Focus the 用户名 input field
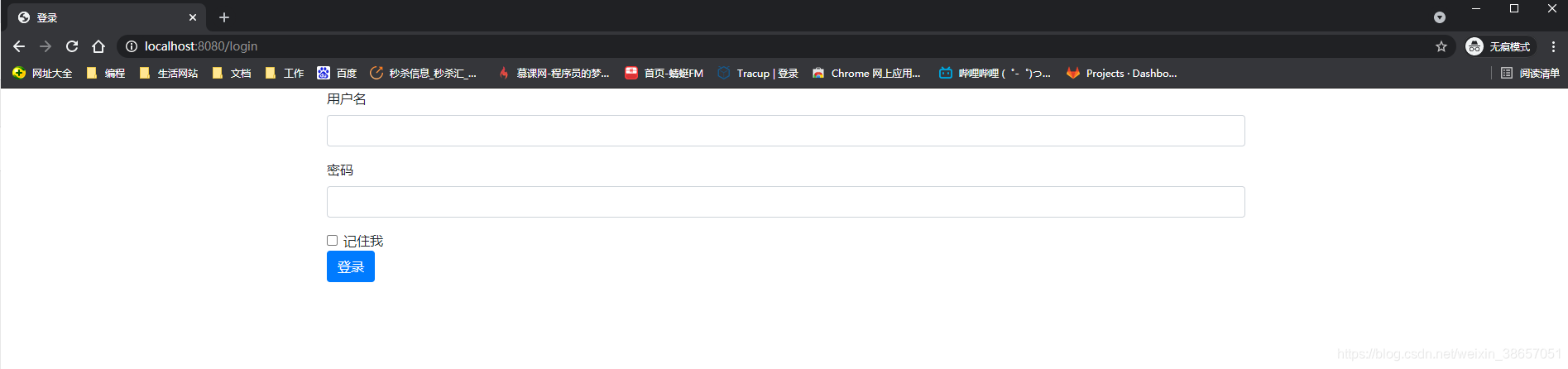 click(785, 131)
